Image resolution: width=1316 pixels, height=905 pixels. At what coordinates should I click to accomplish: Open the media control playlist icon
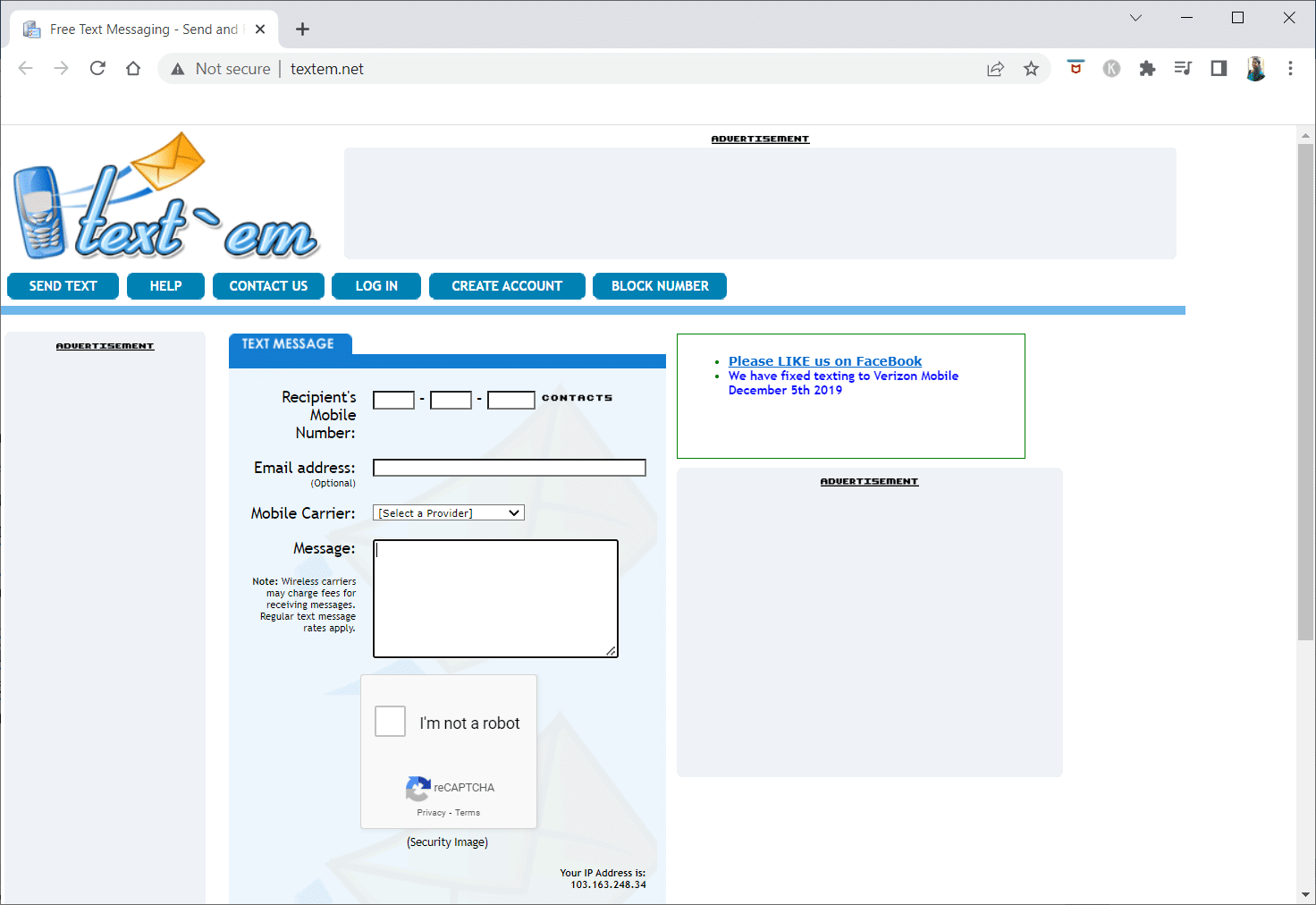tap(1183, 69)
